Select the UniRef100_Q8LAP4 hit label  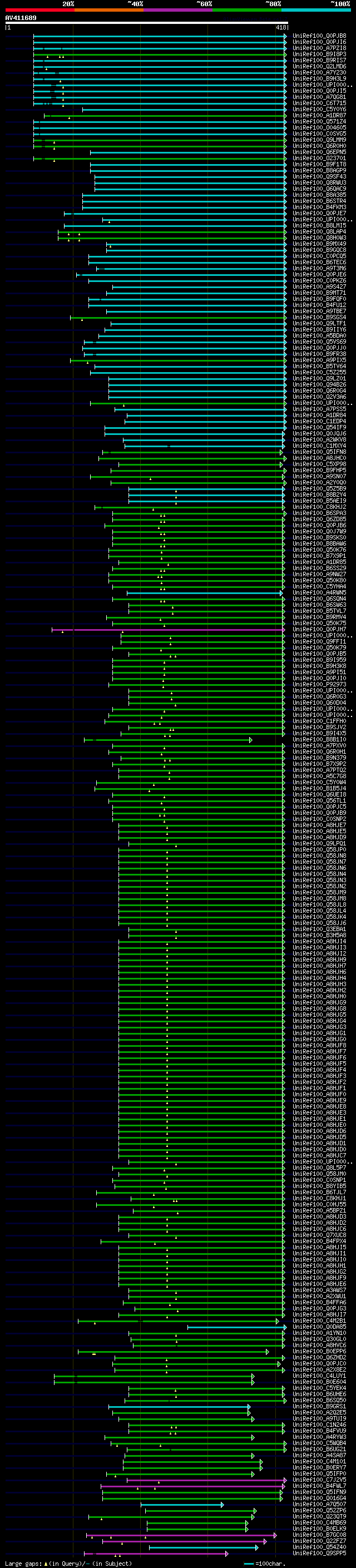pos(319,232)
